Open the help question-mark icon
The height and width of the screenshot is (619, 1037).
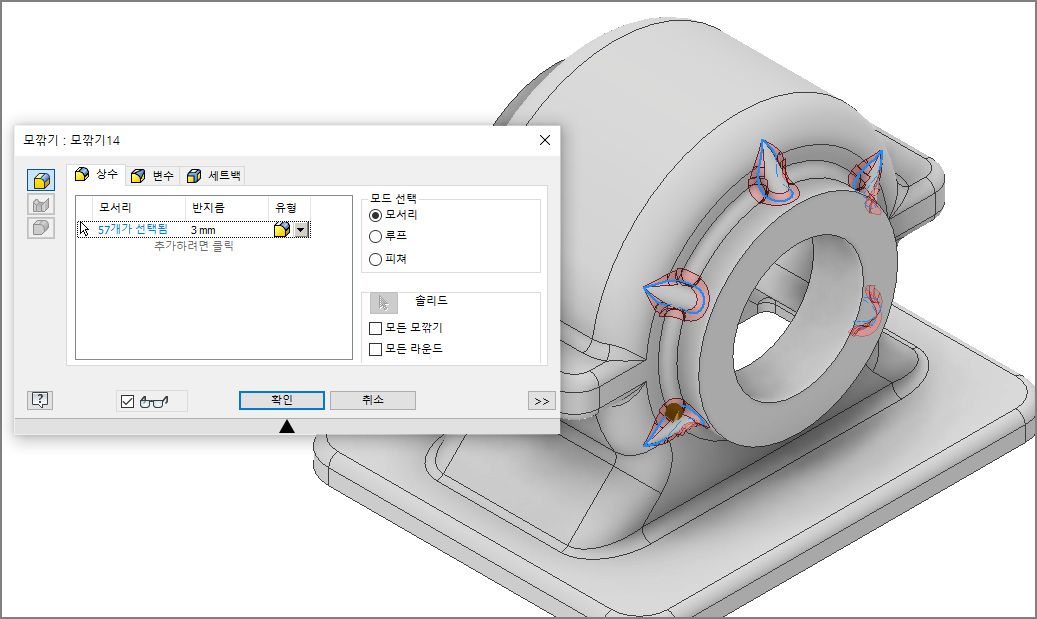(x=40, y=399)
